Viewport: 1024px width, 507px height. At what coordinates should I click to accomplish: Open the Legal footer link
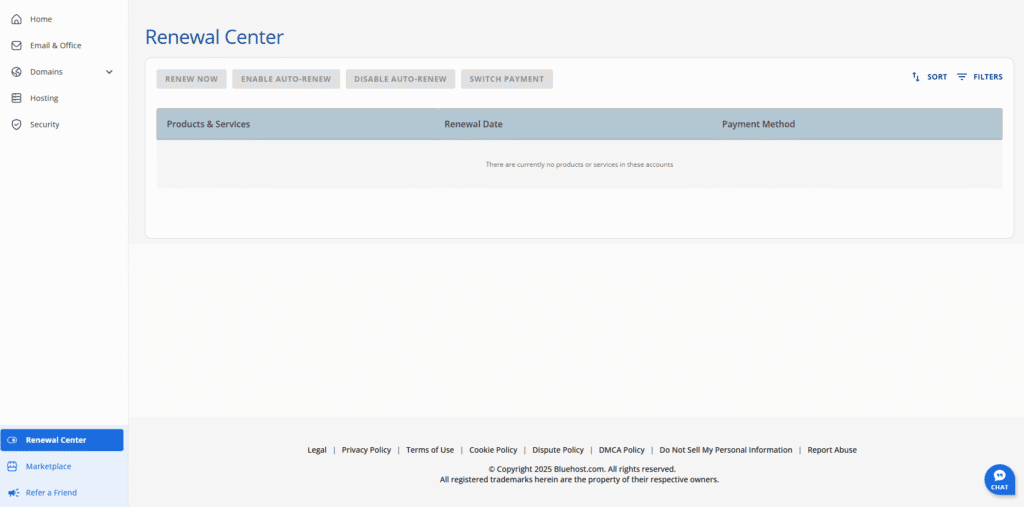pyautogui.click(x=317, y=450)
